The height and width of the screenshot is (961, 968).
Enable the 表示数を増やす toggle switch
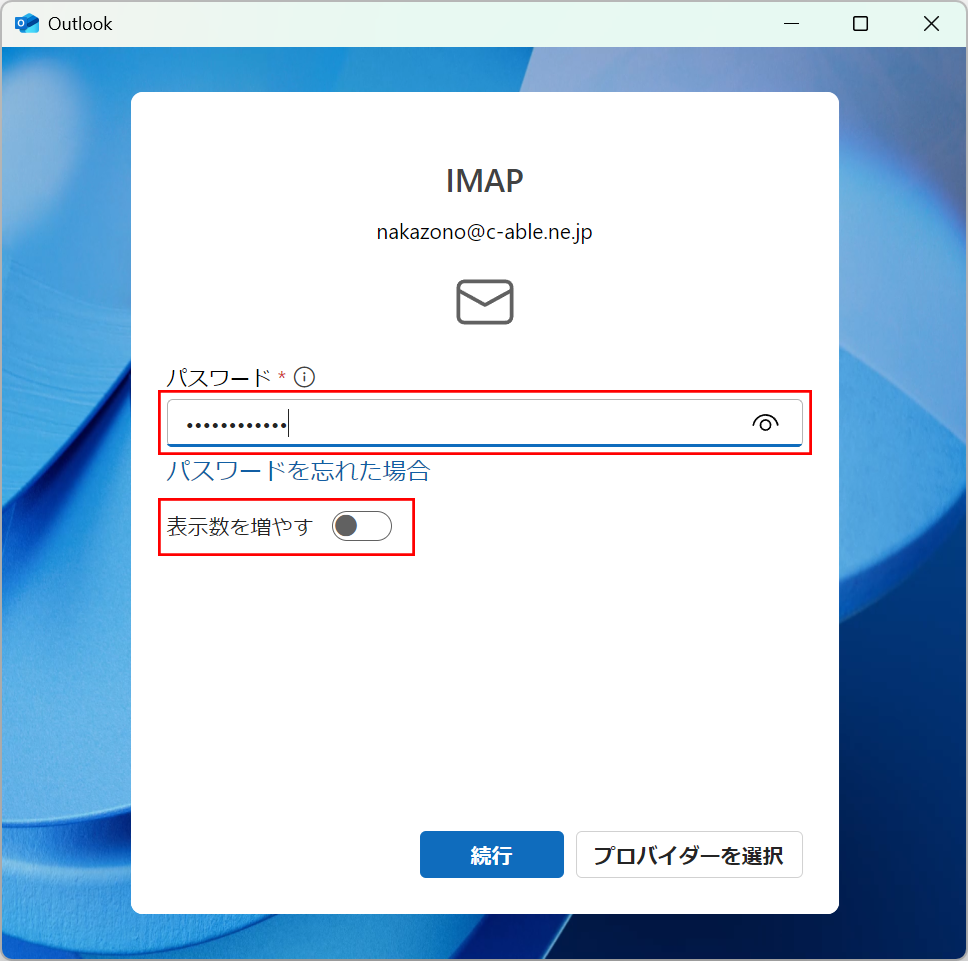(361, 526)
